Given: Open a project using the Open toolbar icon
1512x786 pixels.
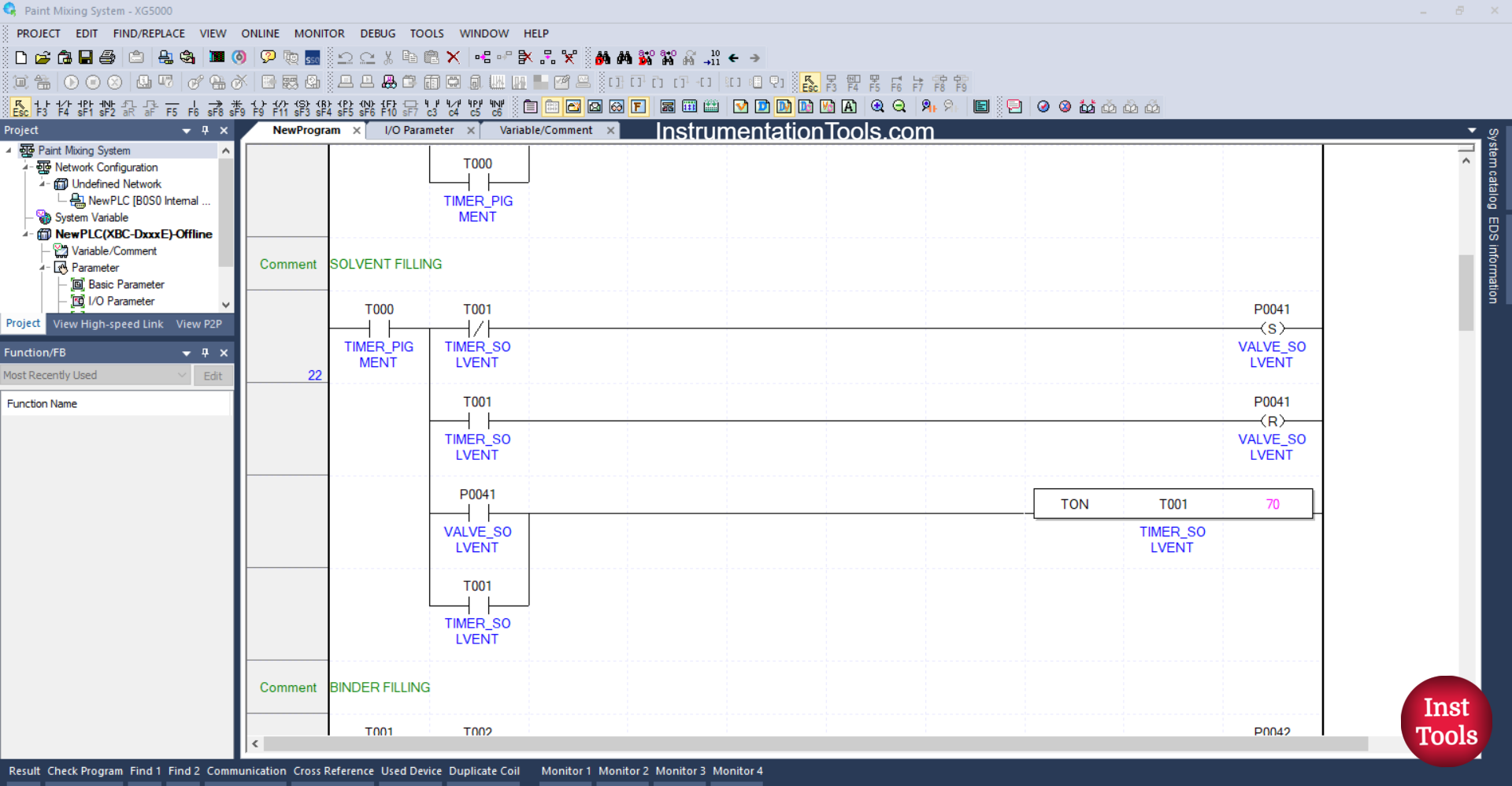Looking at the screenshot, I should tap(43, 57).
